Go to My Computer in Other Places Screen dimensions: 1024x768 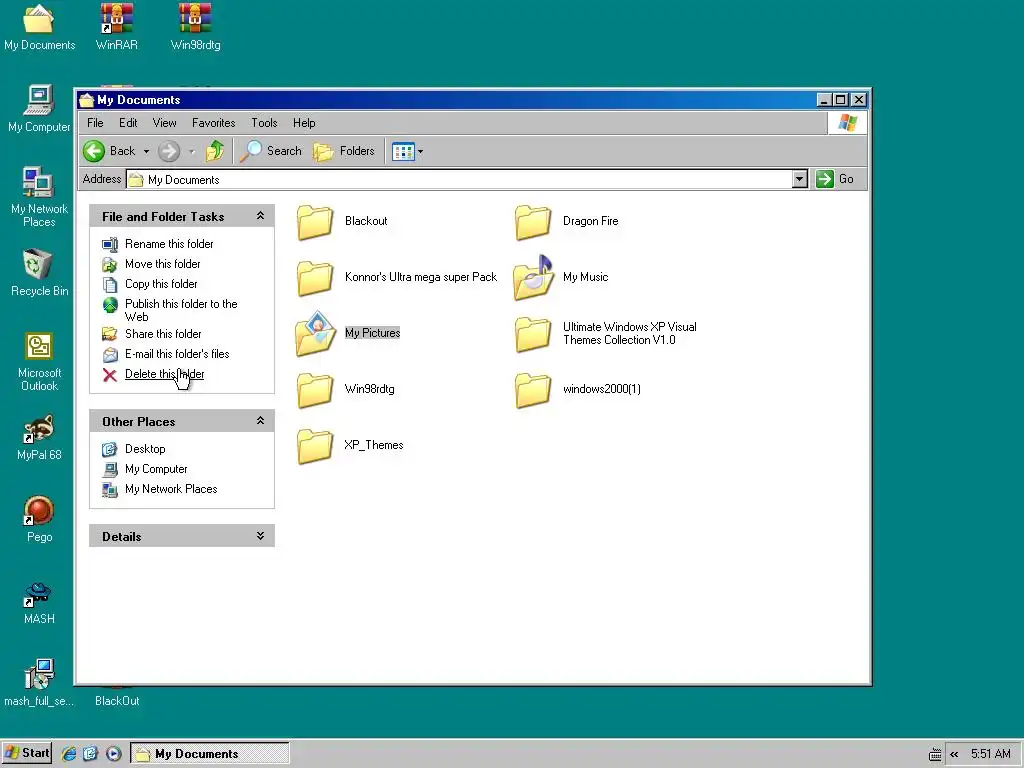[x=156, y=469]
